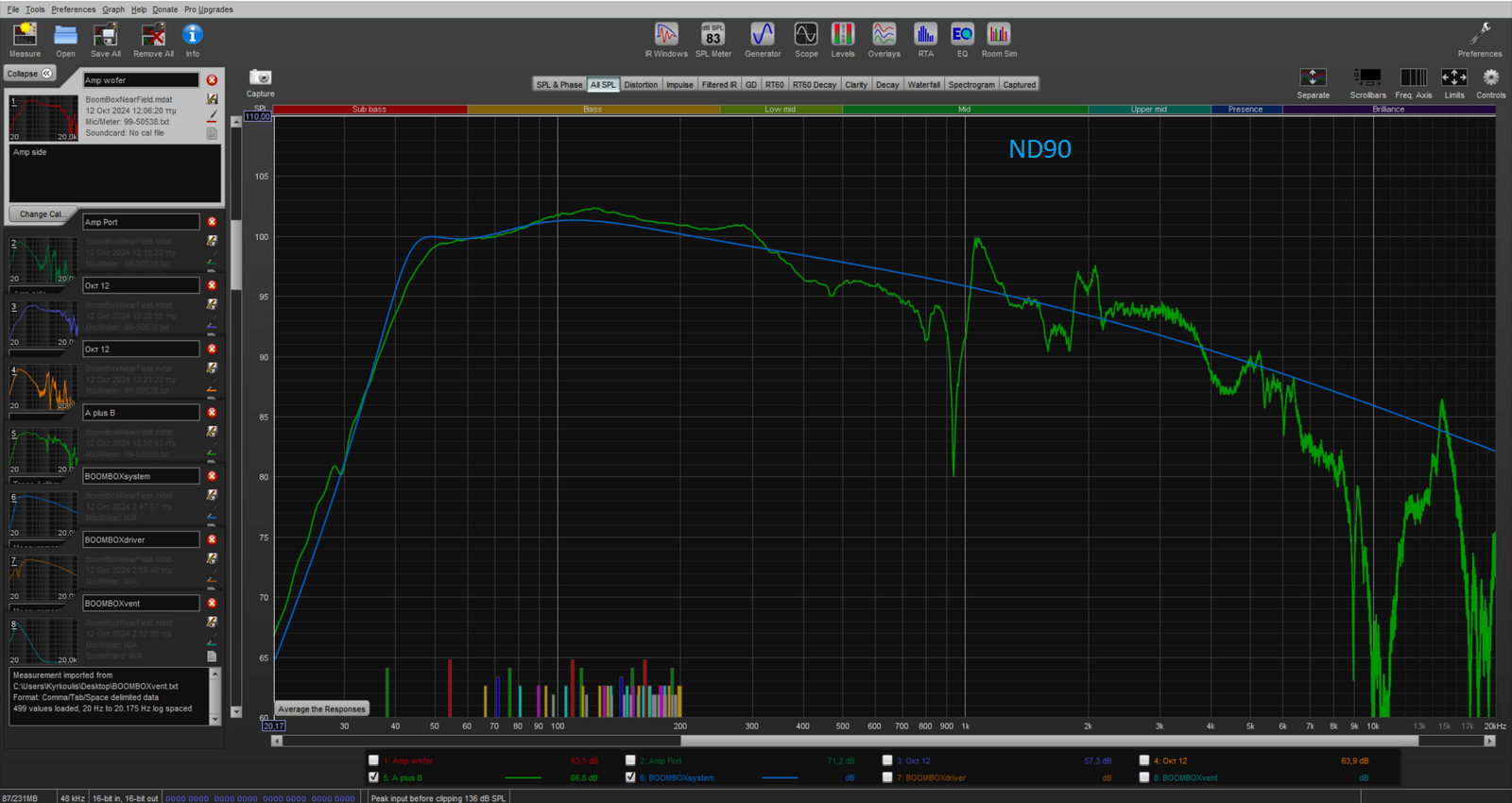1512x803 pixels.
Task: Click graph scrollbar left arrow
Action: pos(277,742)
